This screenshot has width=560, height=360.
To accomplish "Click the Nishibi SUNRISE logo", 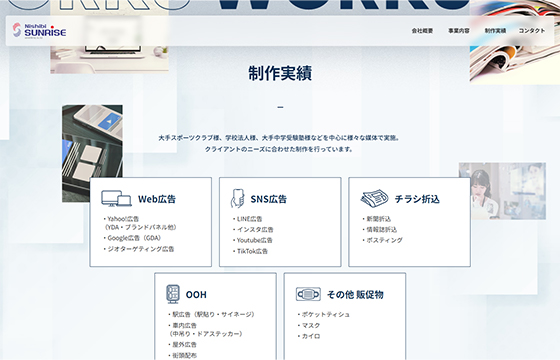I will coord(39,31).
